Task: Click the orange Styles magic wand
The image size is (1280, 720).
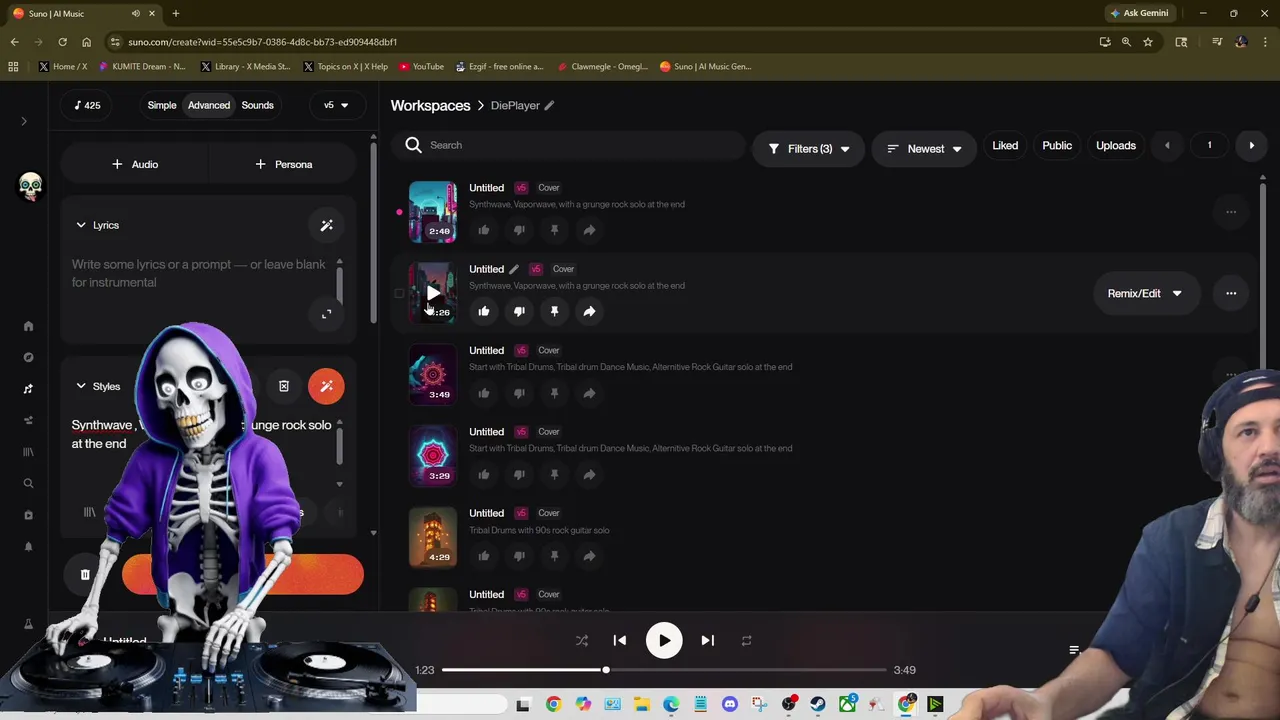Action: tap(326, 386)
